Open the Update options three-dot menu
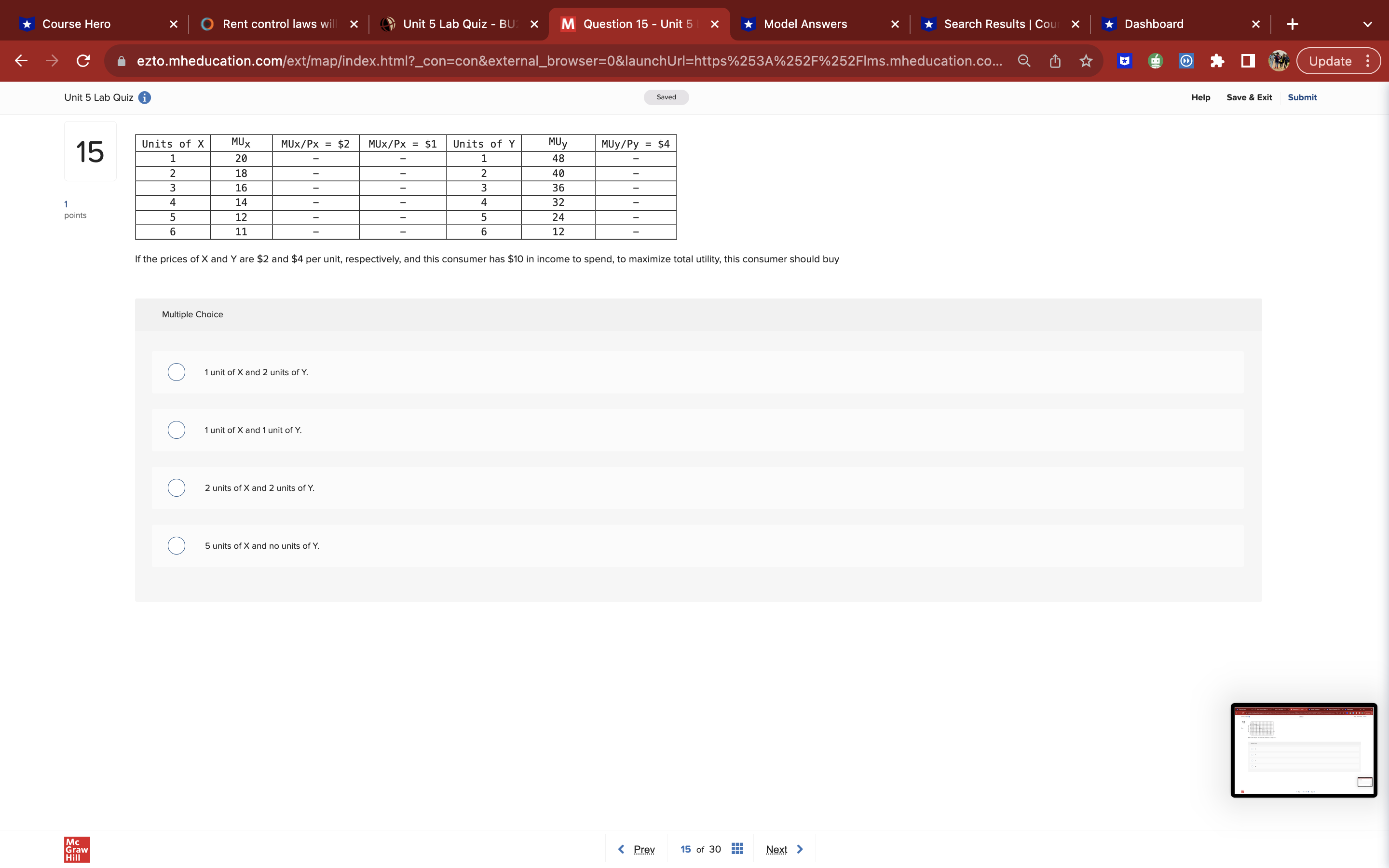Viewport: 1389px width, 868px height. click(x=1368, y=61)
